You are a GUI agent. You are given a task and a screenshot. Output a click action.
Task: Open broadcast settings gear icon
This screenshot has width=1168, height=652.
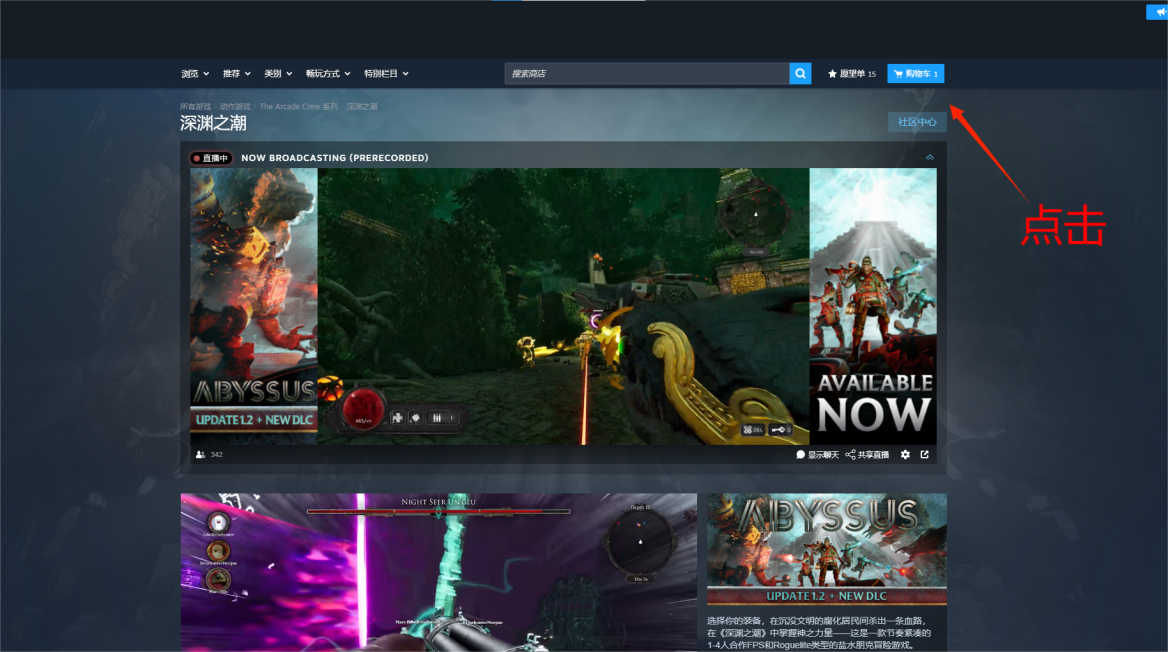coord(905,455)
